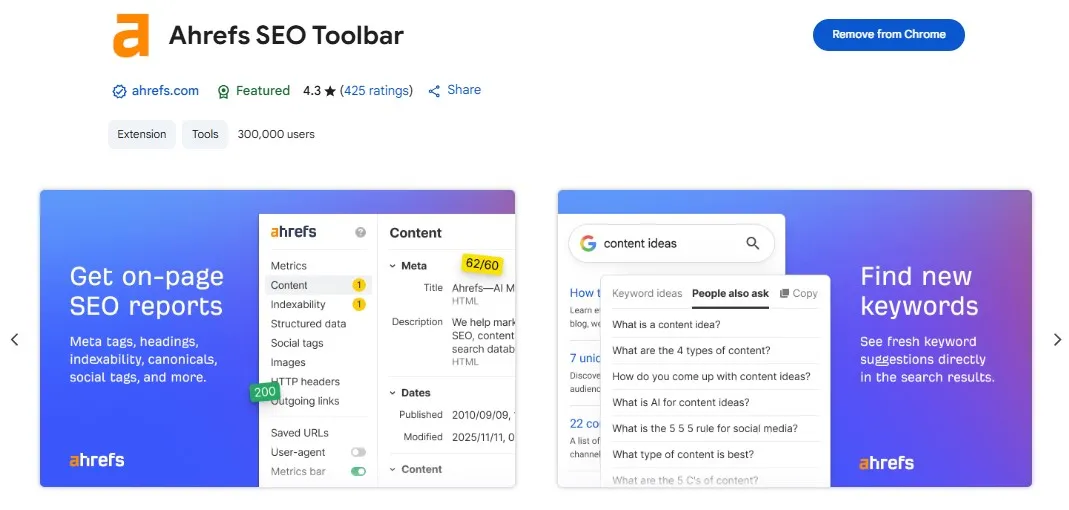Switch to the Keyword ideas tab
The width and height of the screenshot is (1069, 510).
pyautogui.click(x=647, y=294)
